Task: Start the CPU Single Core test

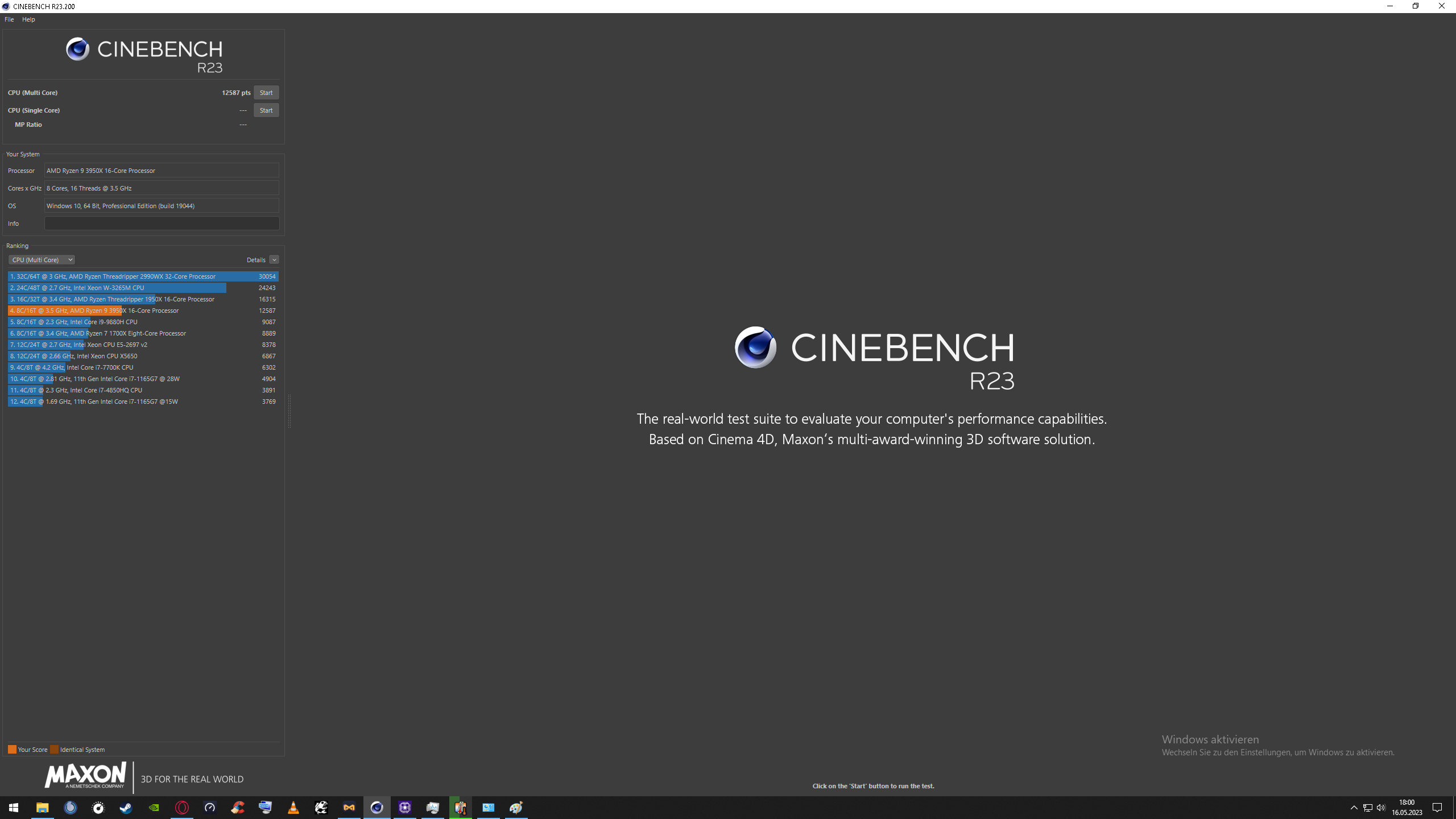Action: coord(266,110)
